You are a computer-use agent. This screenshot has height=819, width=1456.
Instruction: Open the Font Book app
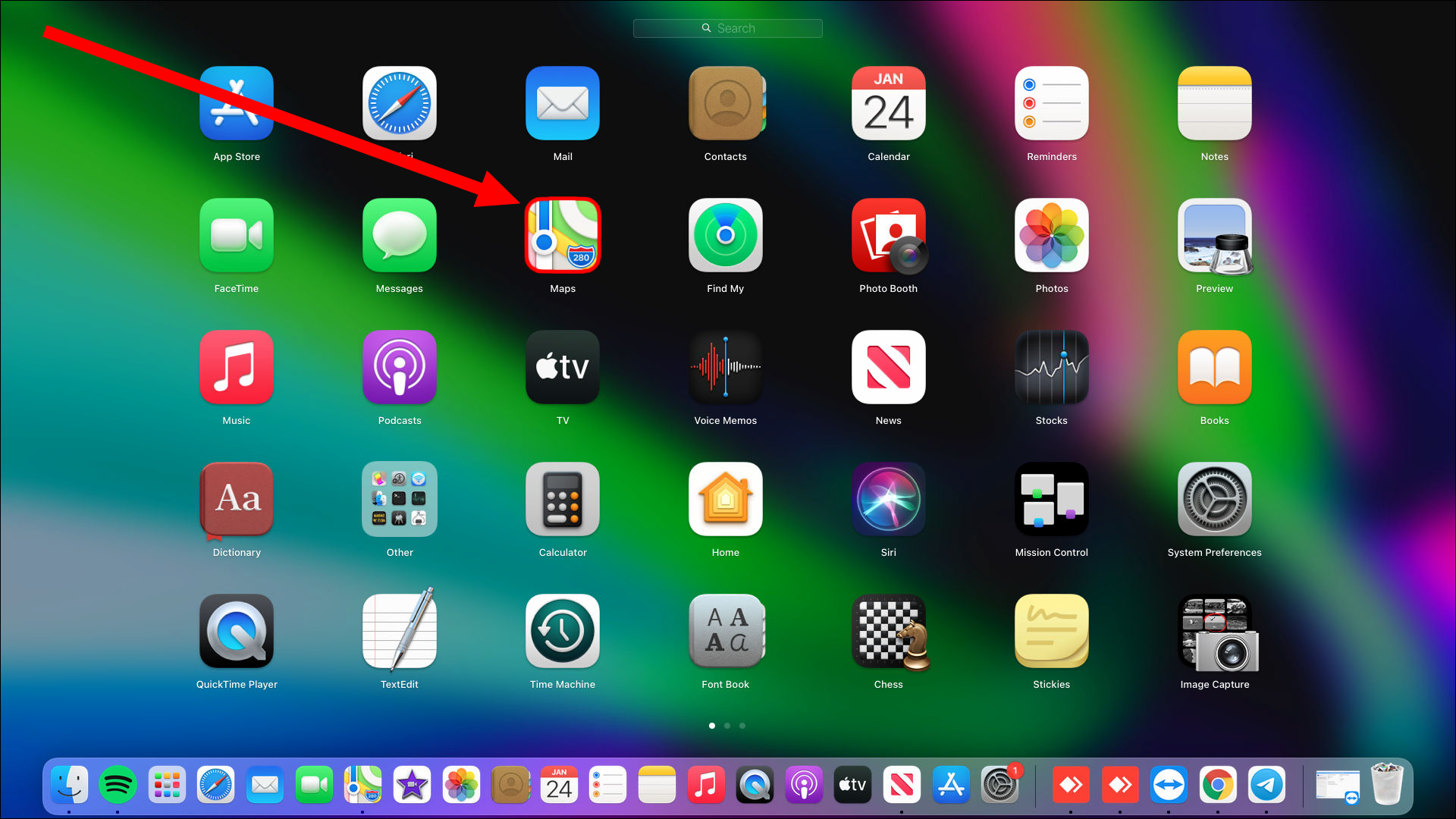coord(726,631)
